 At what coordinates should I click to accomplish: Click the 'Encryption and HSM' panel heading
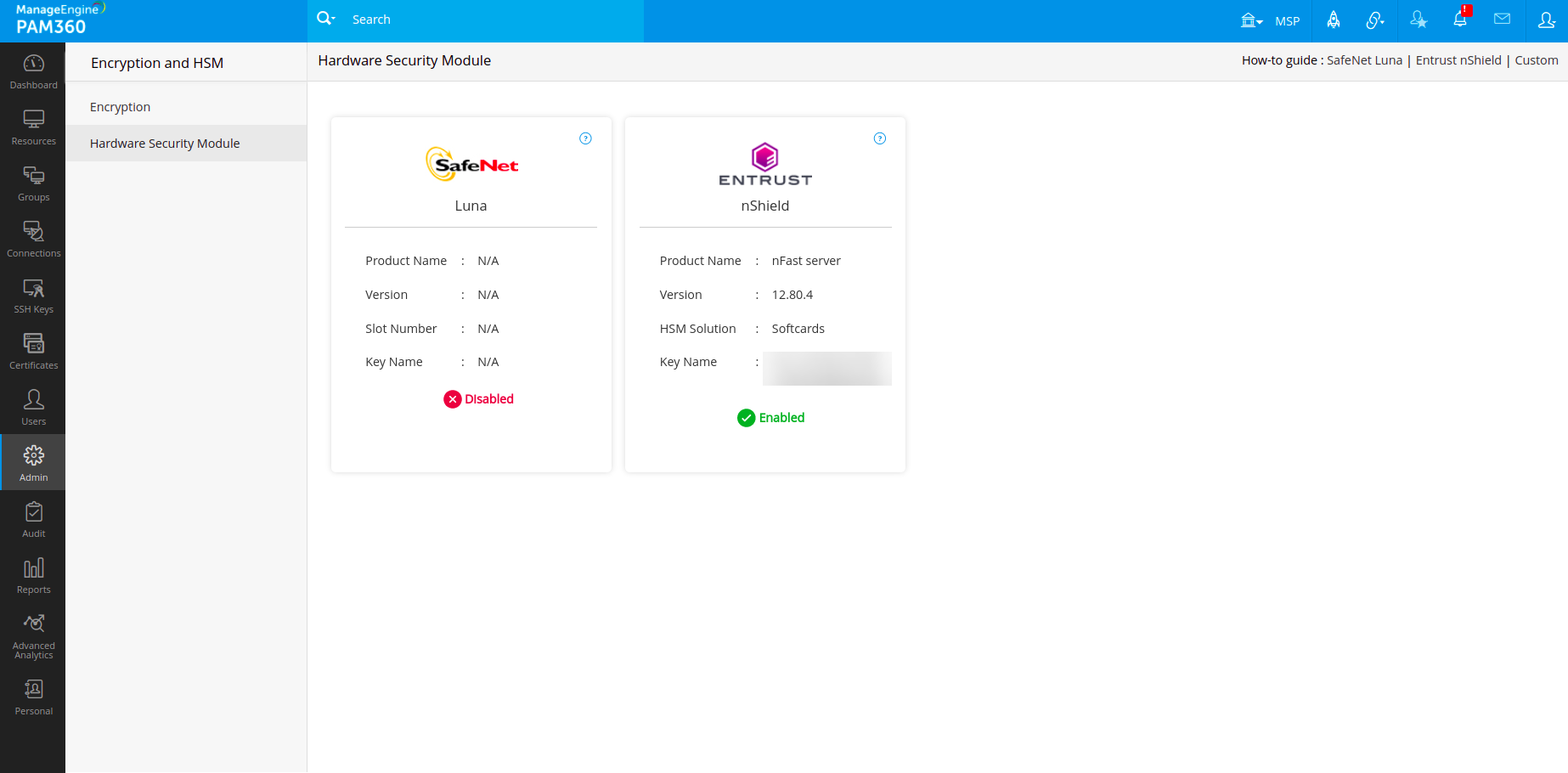[x=157, y=63]
